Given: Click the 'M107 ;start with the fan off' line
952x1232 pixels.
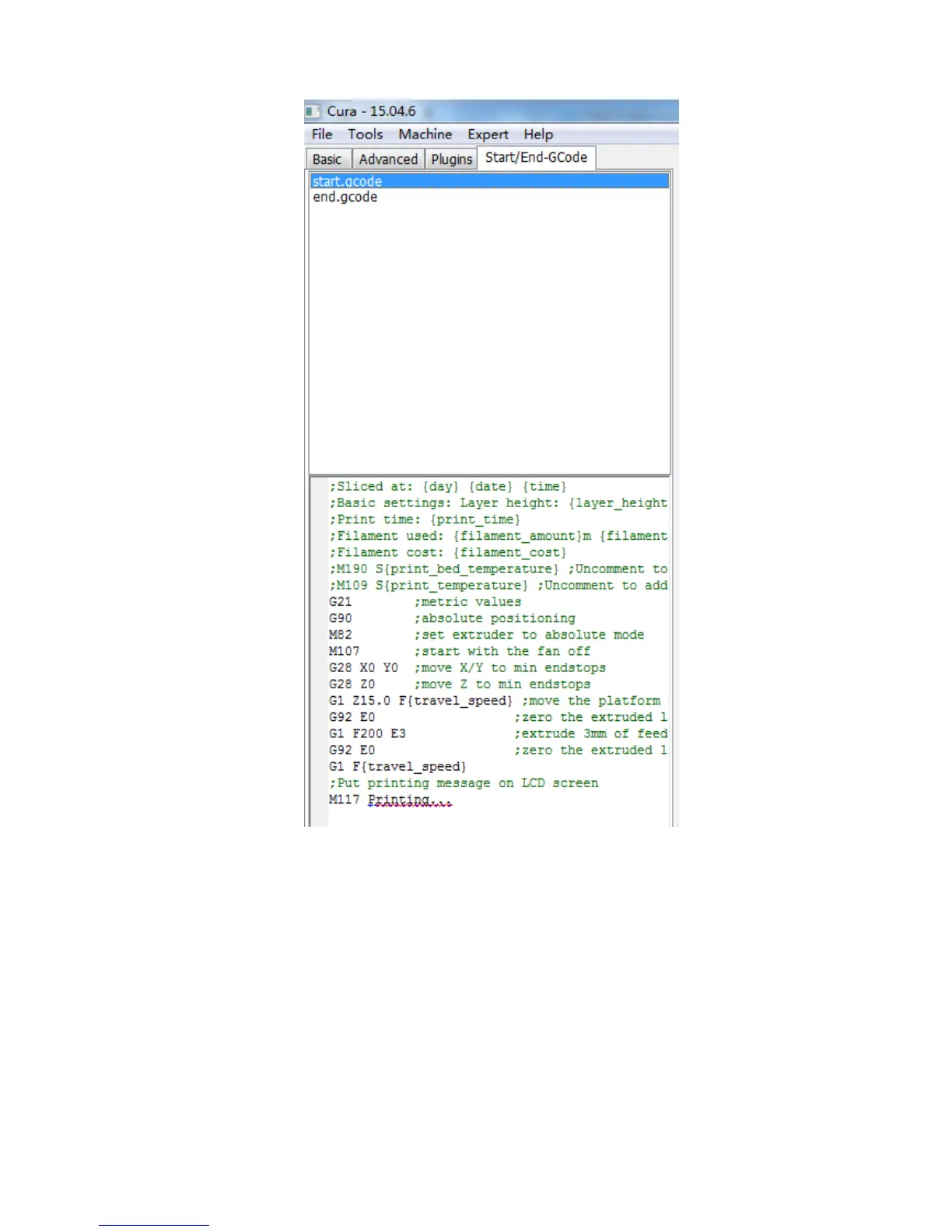Looking at the screenshot, I should pyautogui.click(x=460, y=651).
